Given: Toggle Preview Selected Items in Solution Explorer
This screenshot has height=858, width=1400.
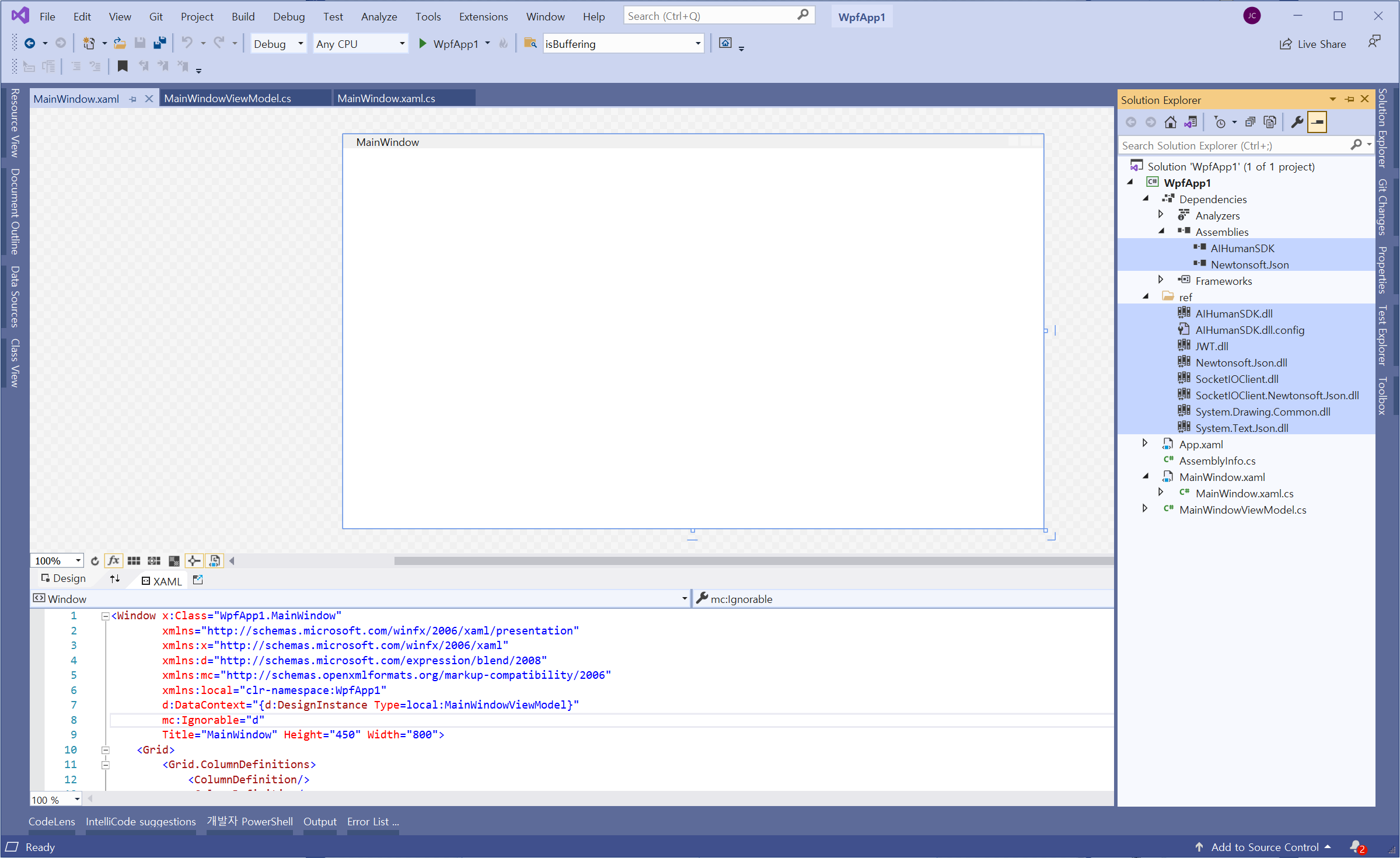Looking at the screenshot, I should pos(1317,122).
